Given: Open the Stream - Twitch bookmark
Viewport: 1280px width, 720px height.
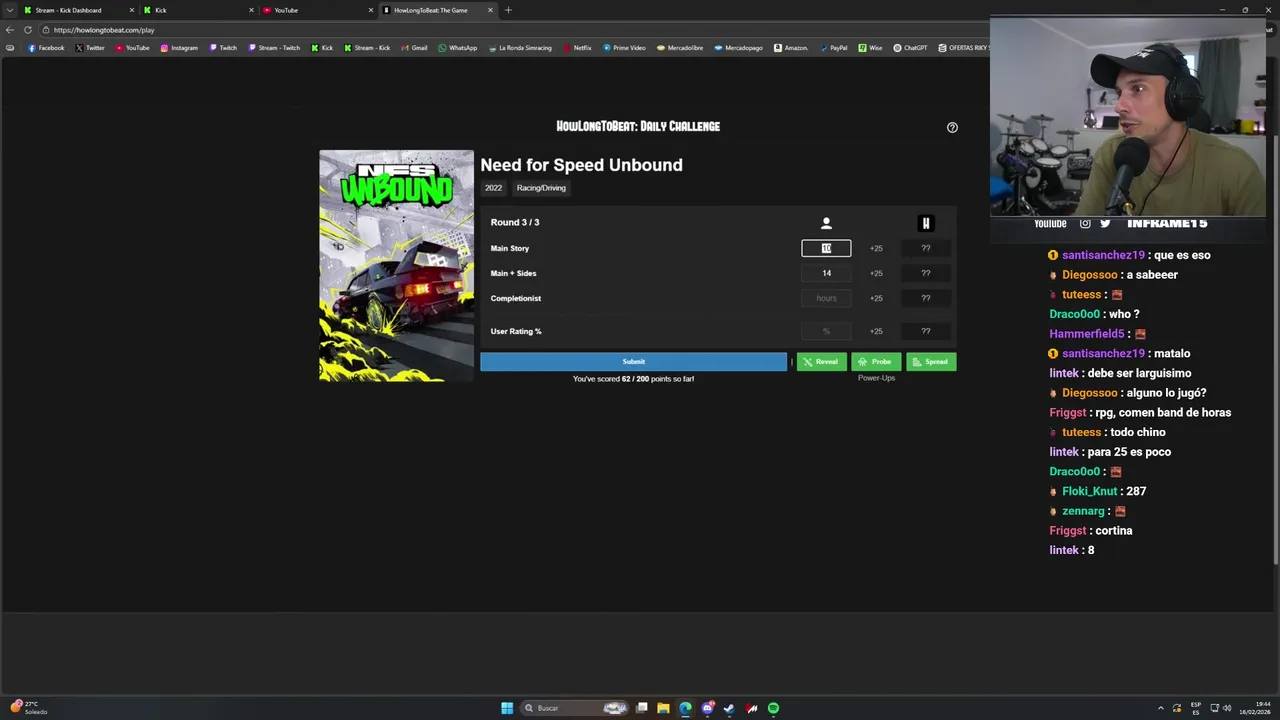Looking at the screenshot, I should click(273, 48).
